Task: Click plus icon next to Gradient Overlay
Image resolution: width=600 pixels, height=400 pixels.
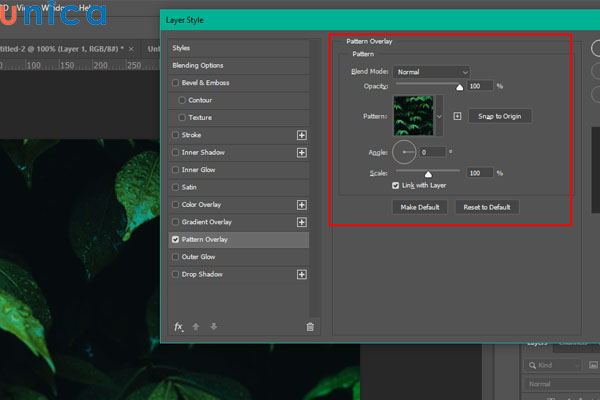Action: tap(301, 222)
